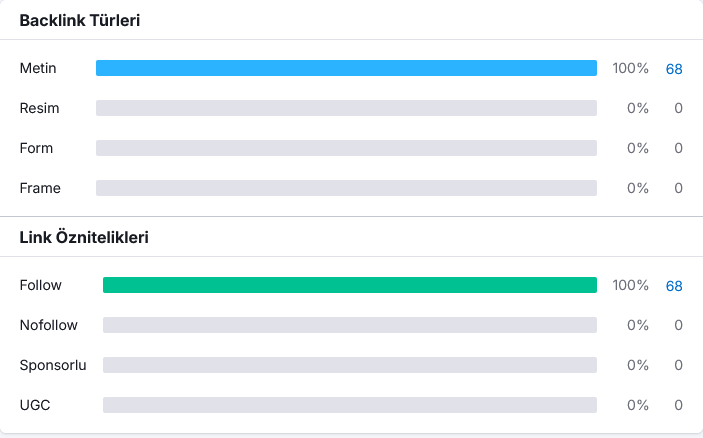This screenshot has width=703, height=438.
Task: Select the Nofollow label
Action: click(x=48, y=325)
